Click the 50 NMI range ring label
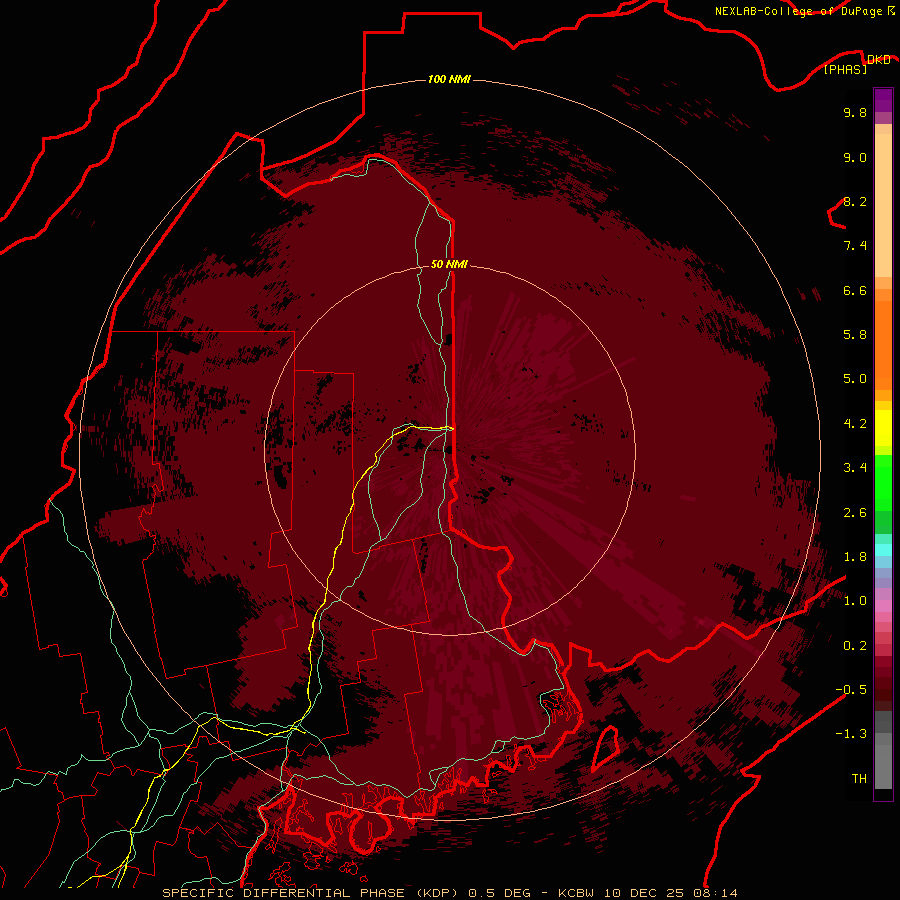This screenshot has height=900, width=900. pyautogui.click(x=449, y=264)
